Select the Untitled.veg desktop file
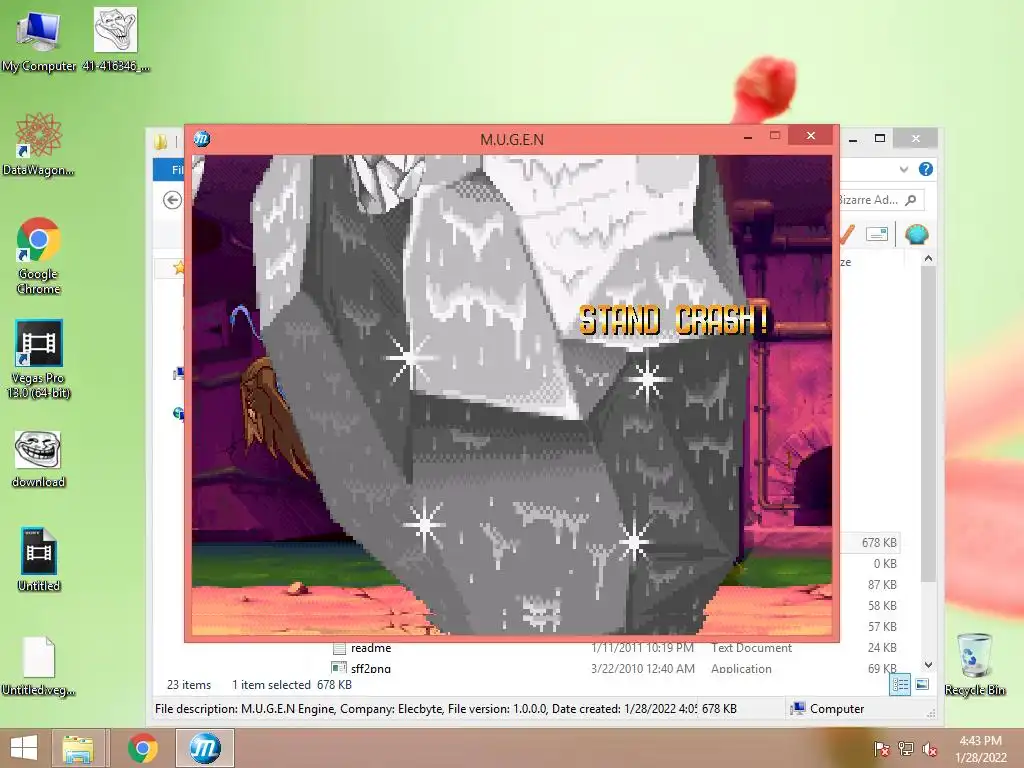 (39, 666)
